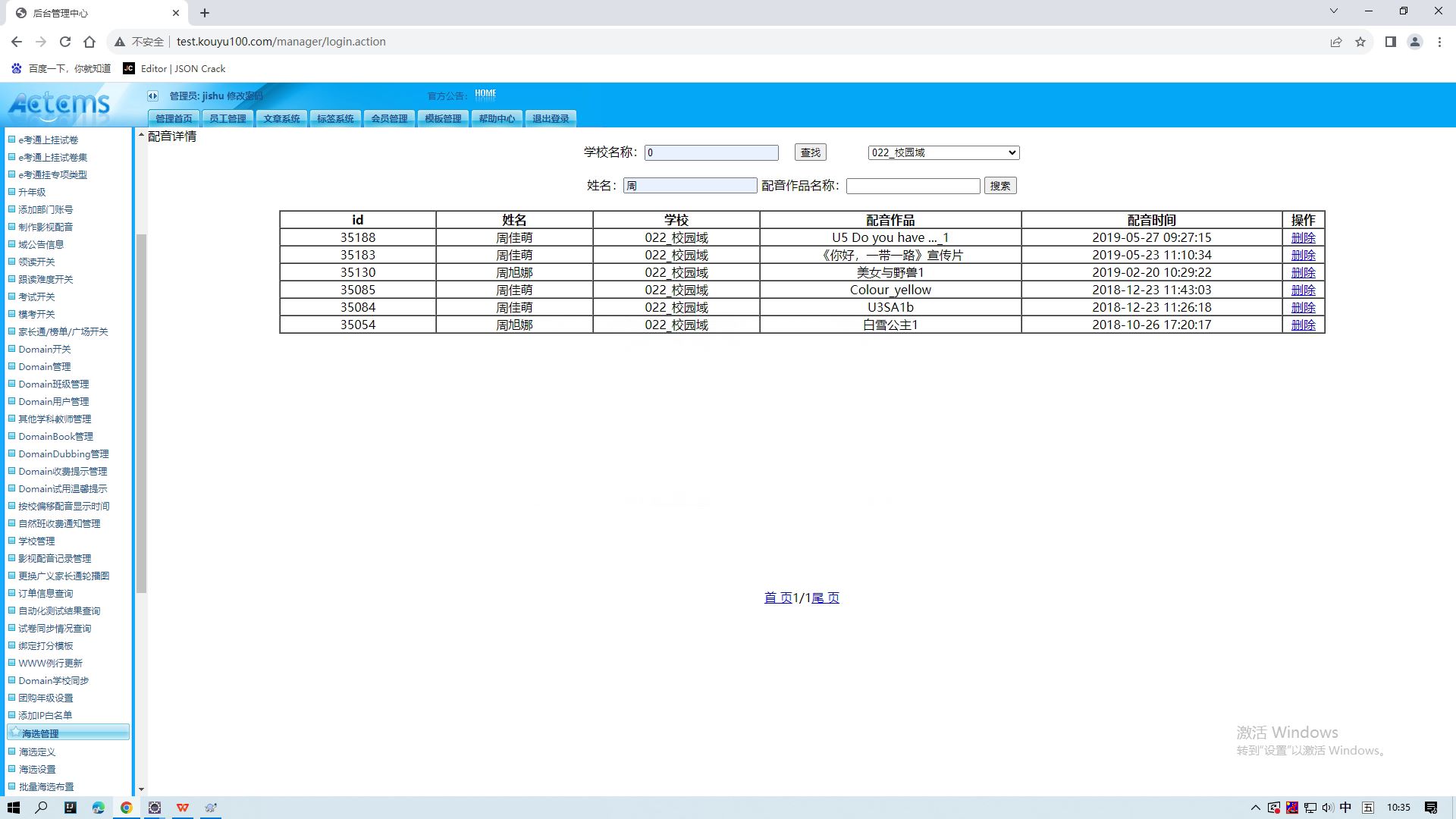Image resolution: width=1456 pixels, height=819 pixels.
Task: Focus the 学校名称 input field
Action: tap(711, 152)
